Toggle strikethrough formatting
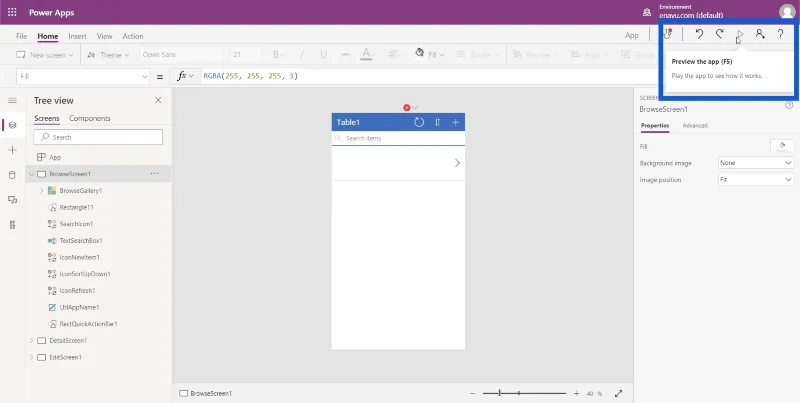800x403 pixels. coord(345,55)
